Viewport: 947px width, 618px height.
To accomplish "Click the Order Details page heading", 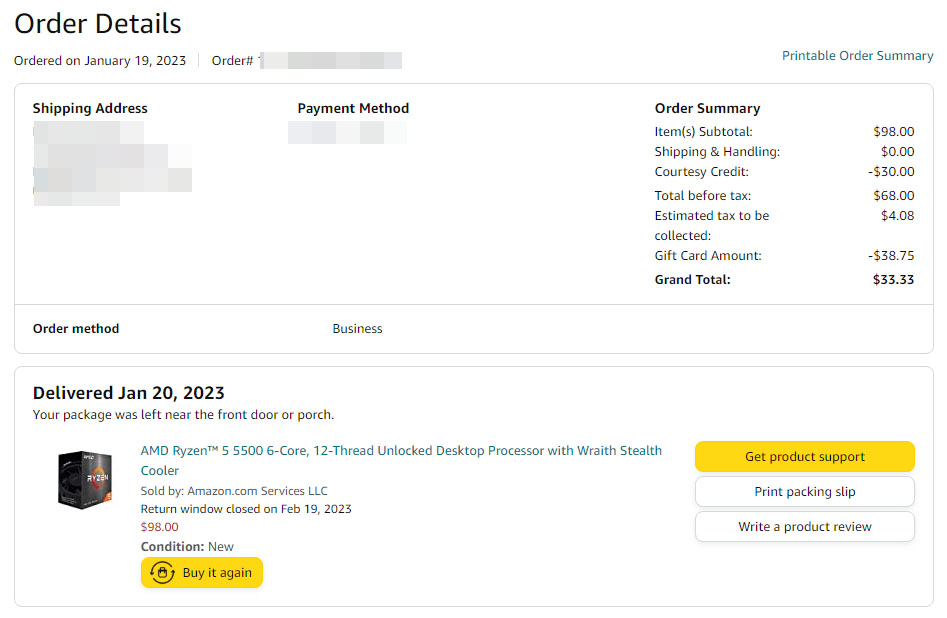I will (98, 23).
